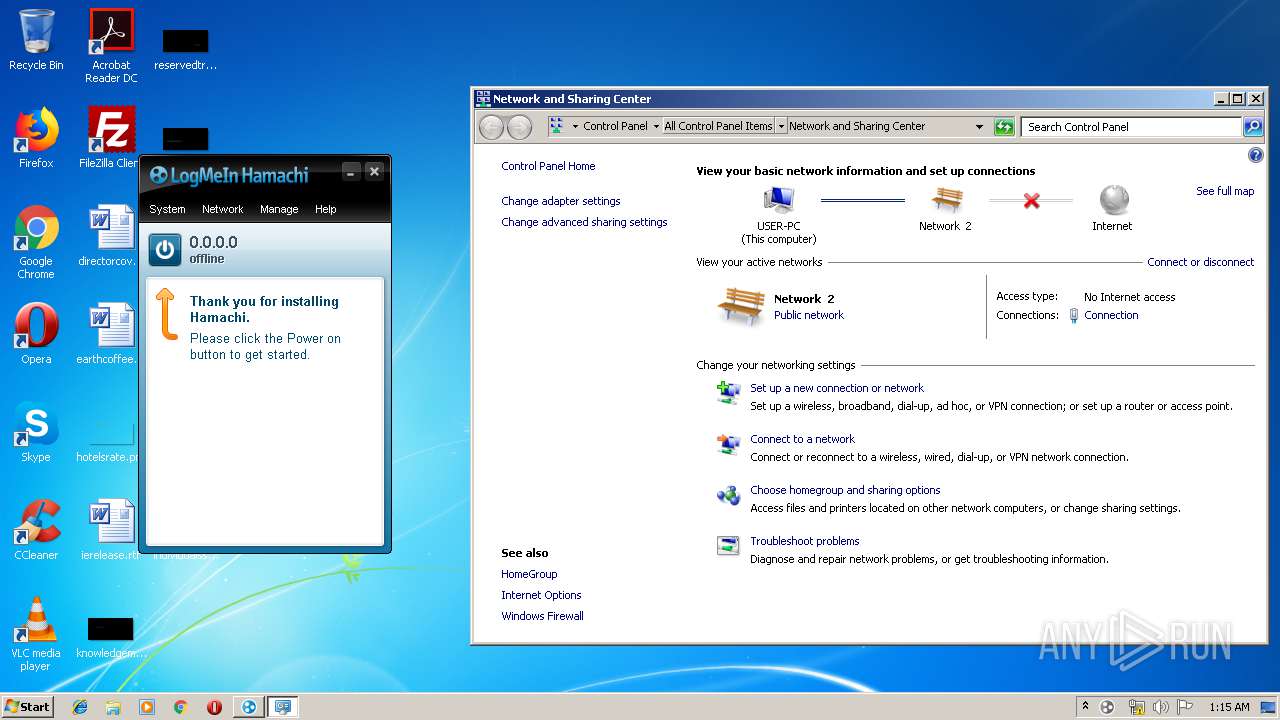The height and width of the screenshot is (720, 1280).
Task: Click Connect or disconnect link
Action: coord(1200,262)
